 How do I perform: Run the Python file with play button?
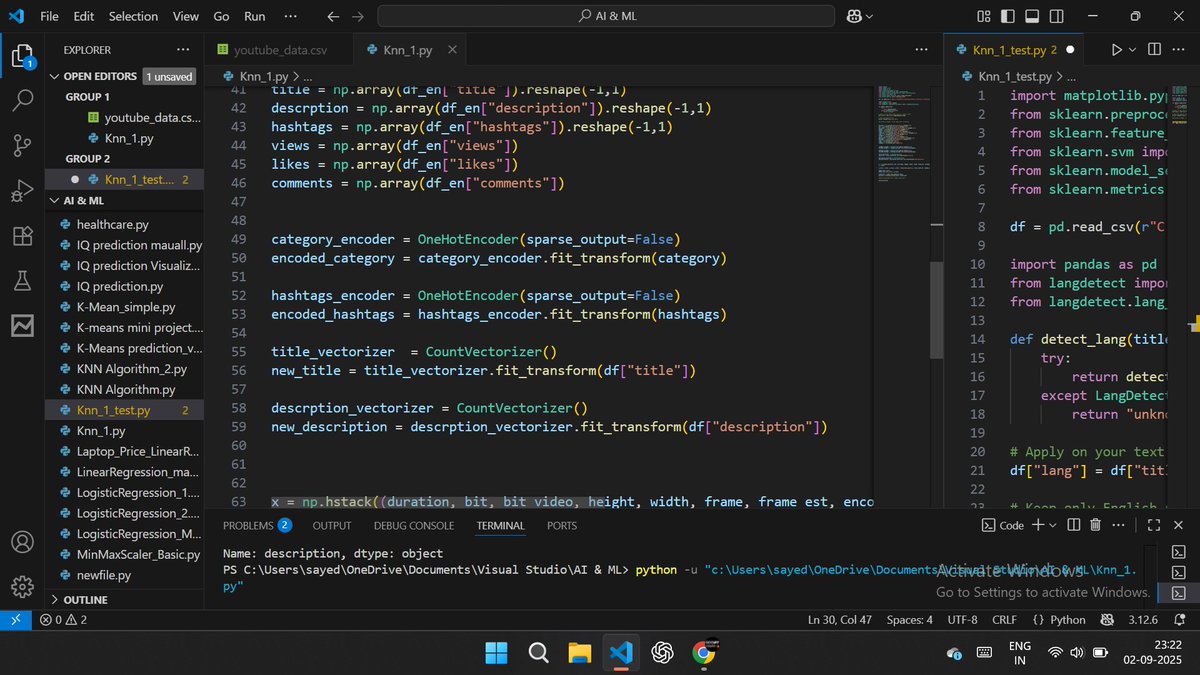1117,49
